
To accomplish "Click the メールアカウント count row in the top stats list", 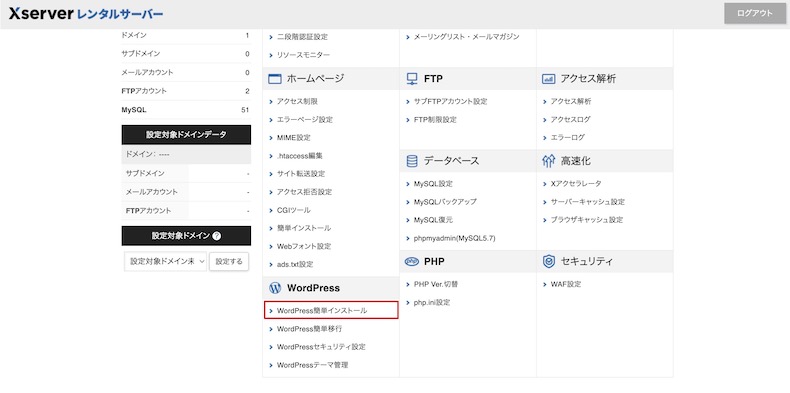I will 186,73.
